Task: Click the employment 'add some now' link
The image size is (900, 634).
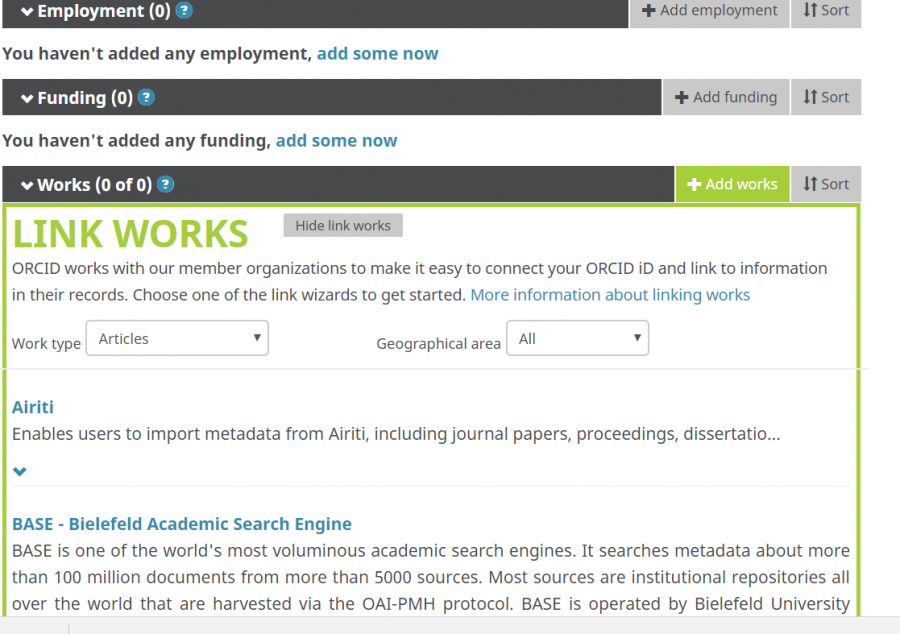Action: click(x=377, y=53)
